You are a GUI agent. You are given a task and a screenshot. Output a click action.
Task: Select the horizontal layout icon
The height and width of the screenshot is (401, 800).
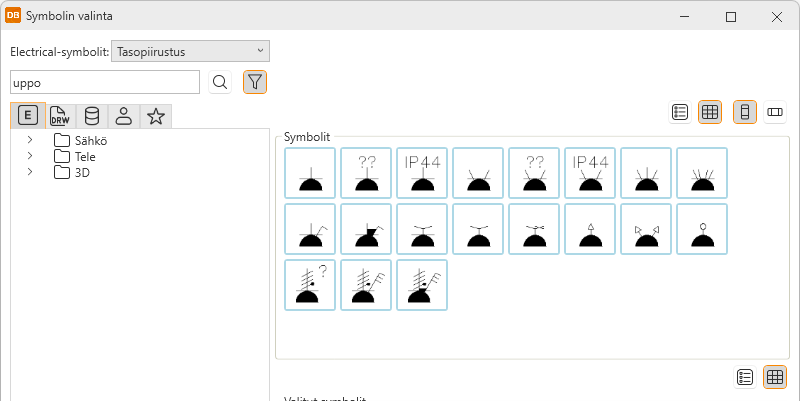[775, 112]
